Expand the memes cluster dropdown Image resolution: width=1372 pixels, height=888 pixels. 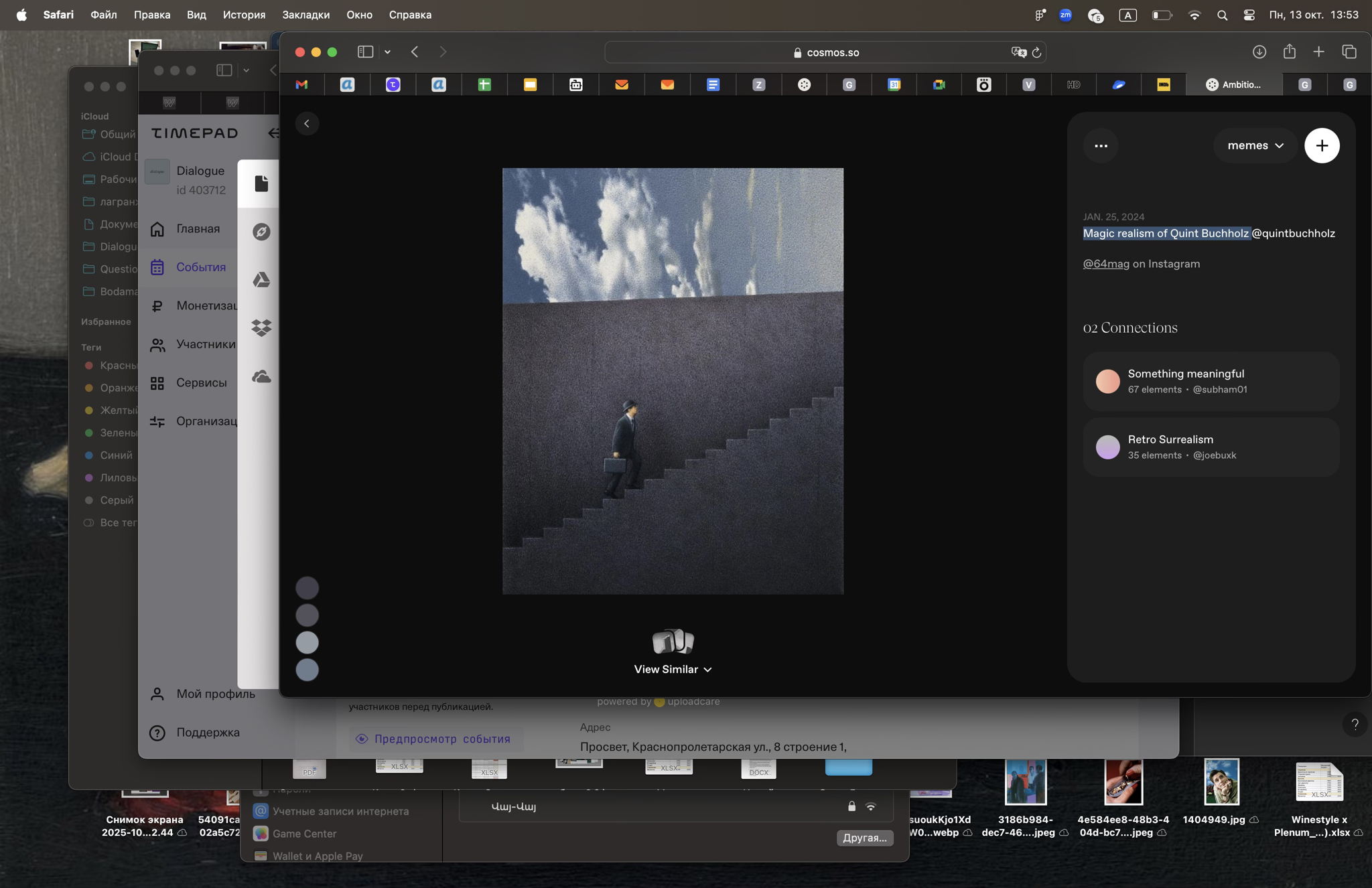[x=1255, y=145]
